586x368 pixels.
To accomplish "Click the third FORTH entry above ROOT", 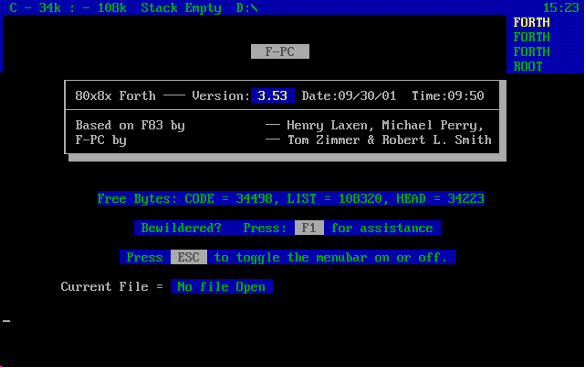I will tap(531, 52).
